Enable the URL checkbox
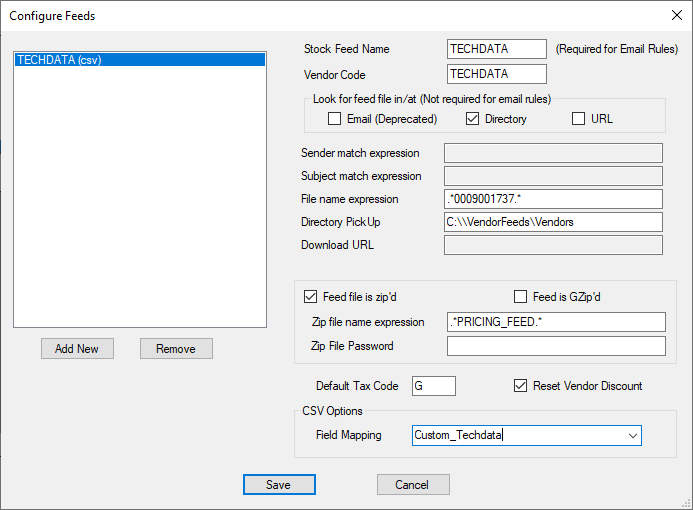Image resolution: width=693 pixels, height=510 pixels. 578,119
